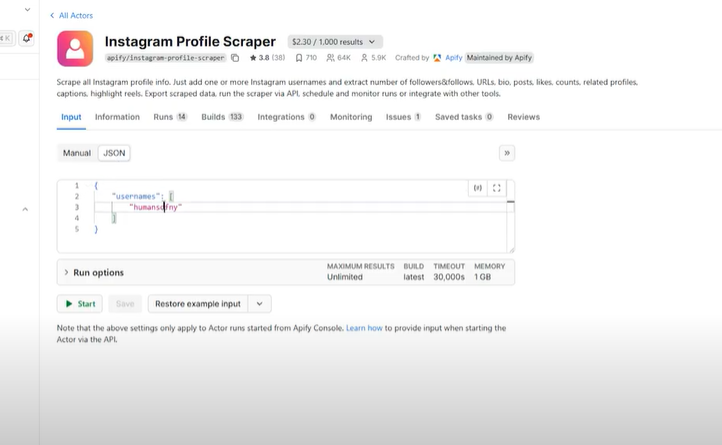The image size is (722, 445).
Task: Click the star rating 3.8 icon
Action: (253, 58)
